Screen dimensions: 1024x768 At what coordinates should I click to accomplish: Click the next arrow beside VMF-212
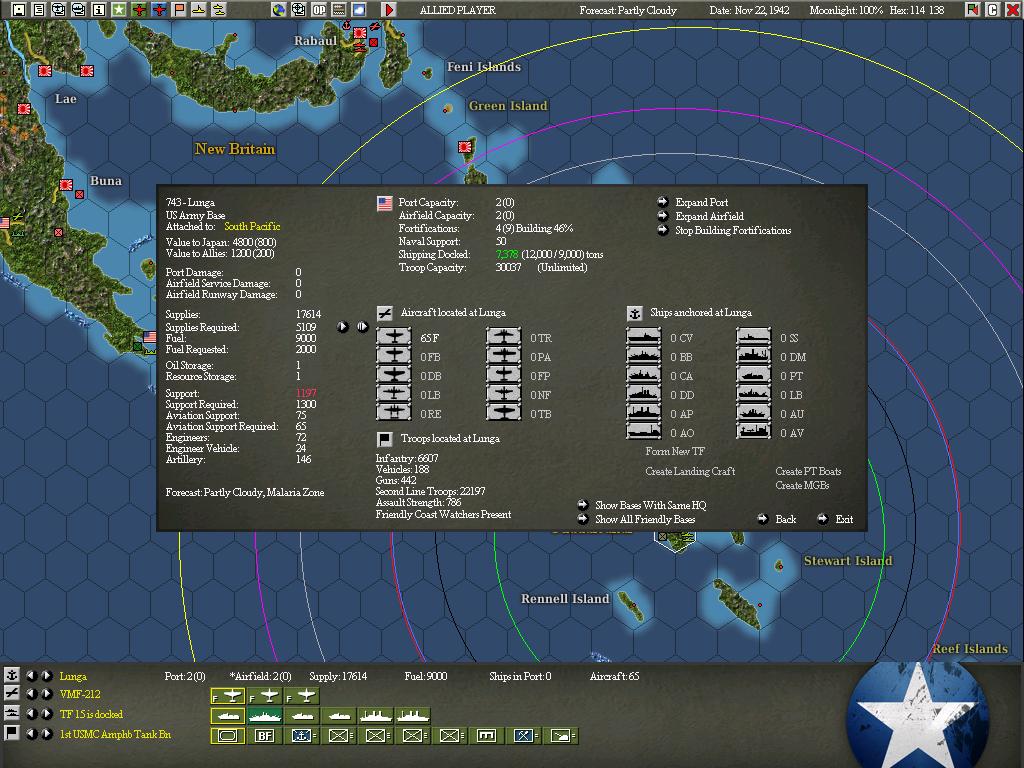[47, 694]
